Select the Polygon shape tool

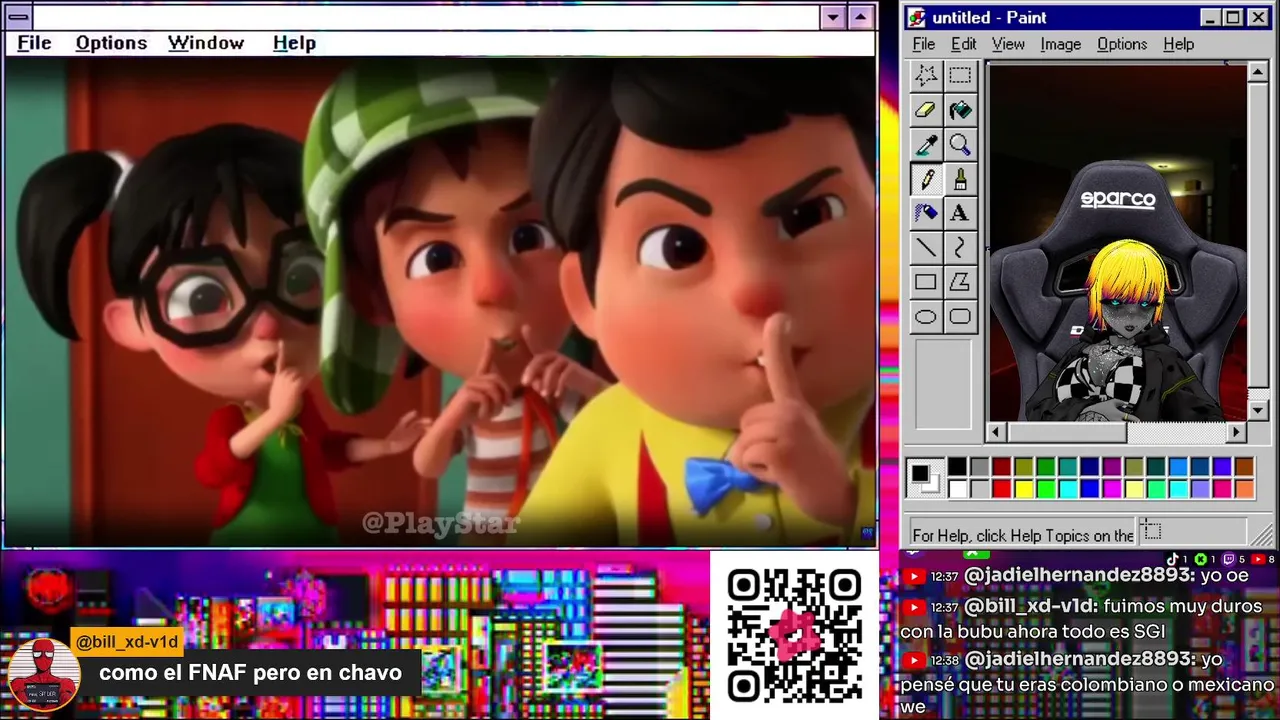pyautogui.click(x=960, y=282)
